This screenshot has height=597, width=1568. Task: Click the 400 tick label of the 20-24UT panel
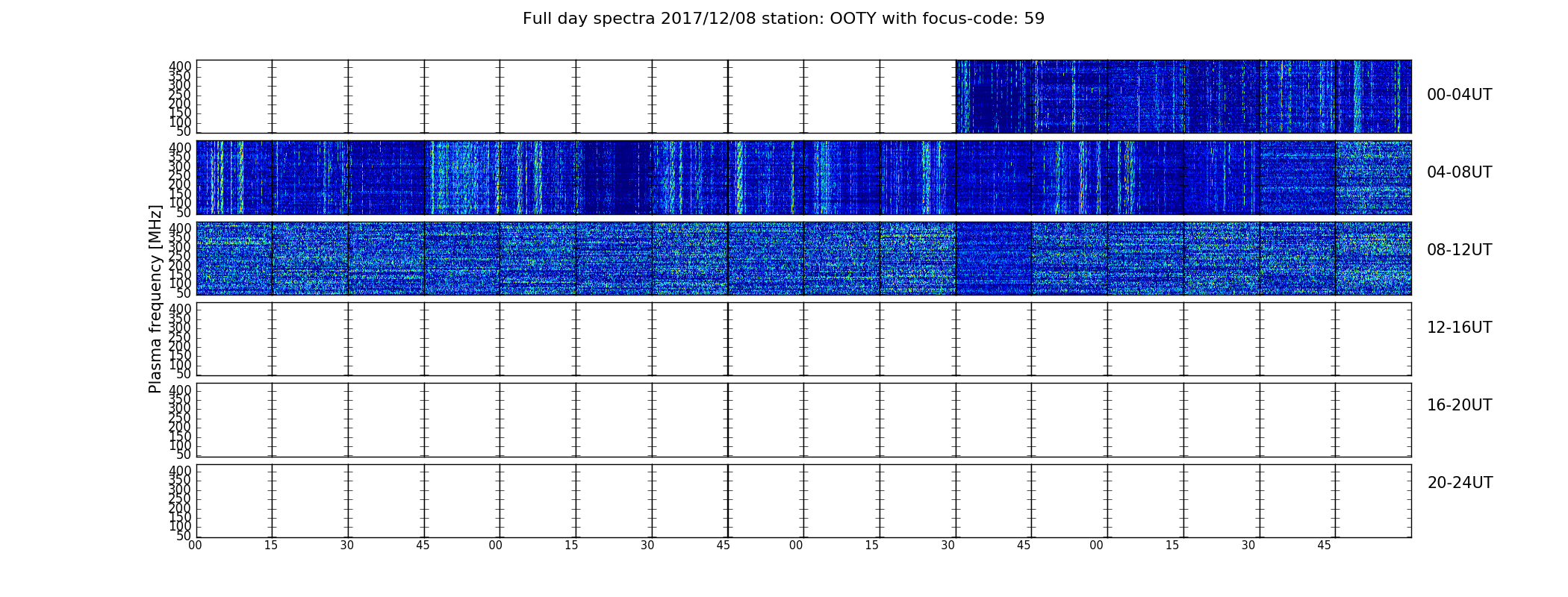coord(180,471)
